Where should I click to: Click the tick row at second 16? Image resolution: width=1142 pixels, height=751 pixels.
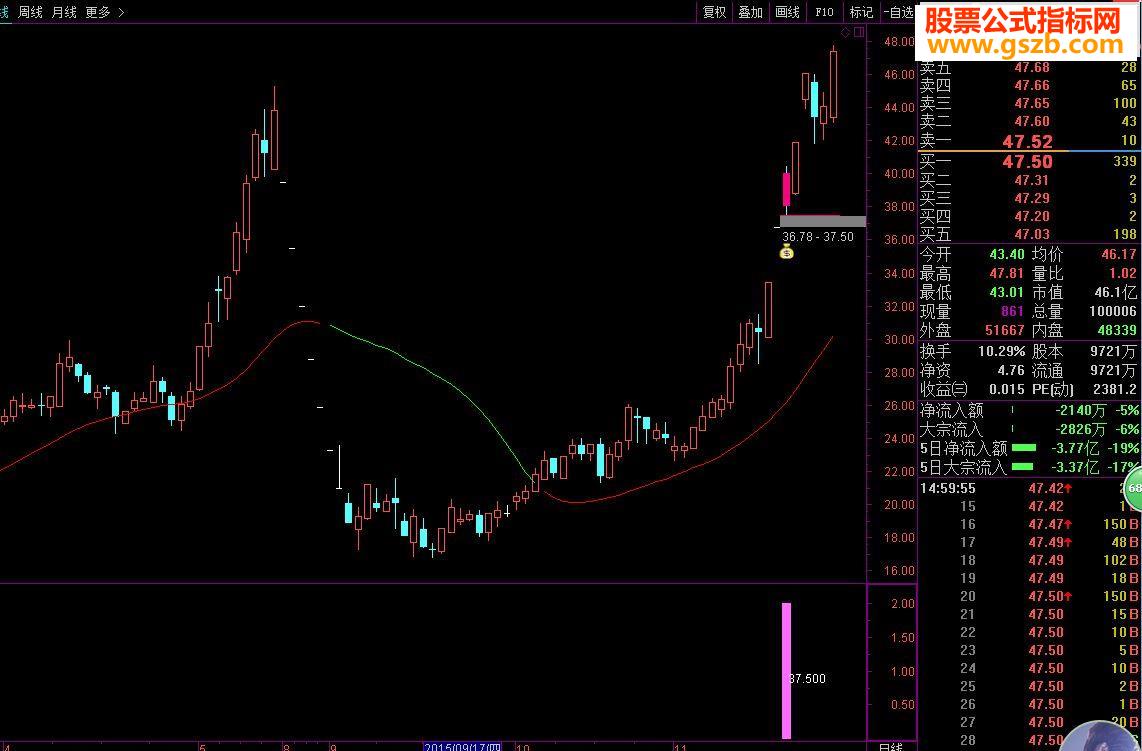pyautogui.click(x=1028, y=524)
